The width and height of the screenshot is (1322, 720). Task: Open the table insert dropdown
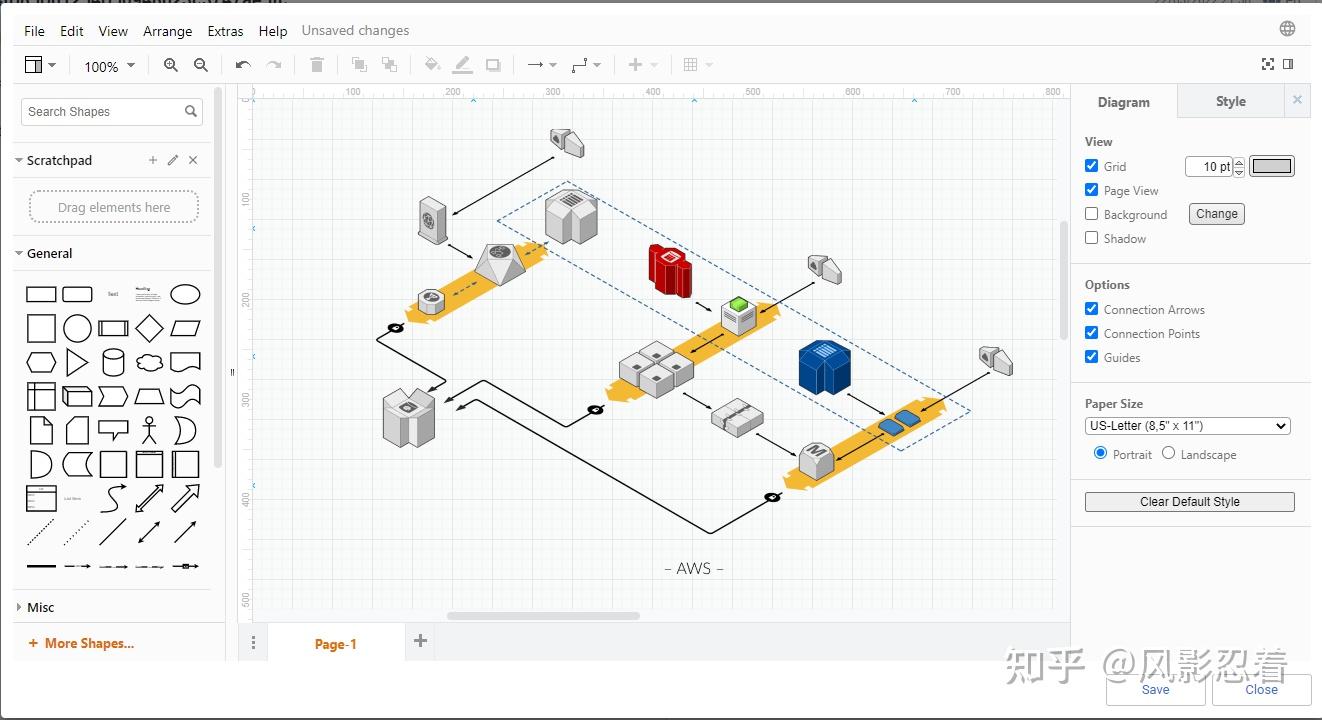click(697, 65)
